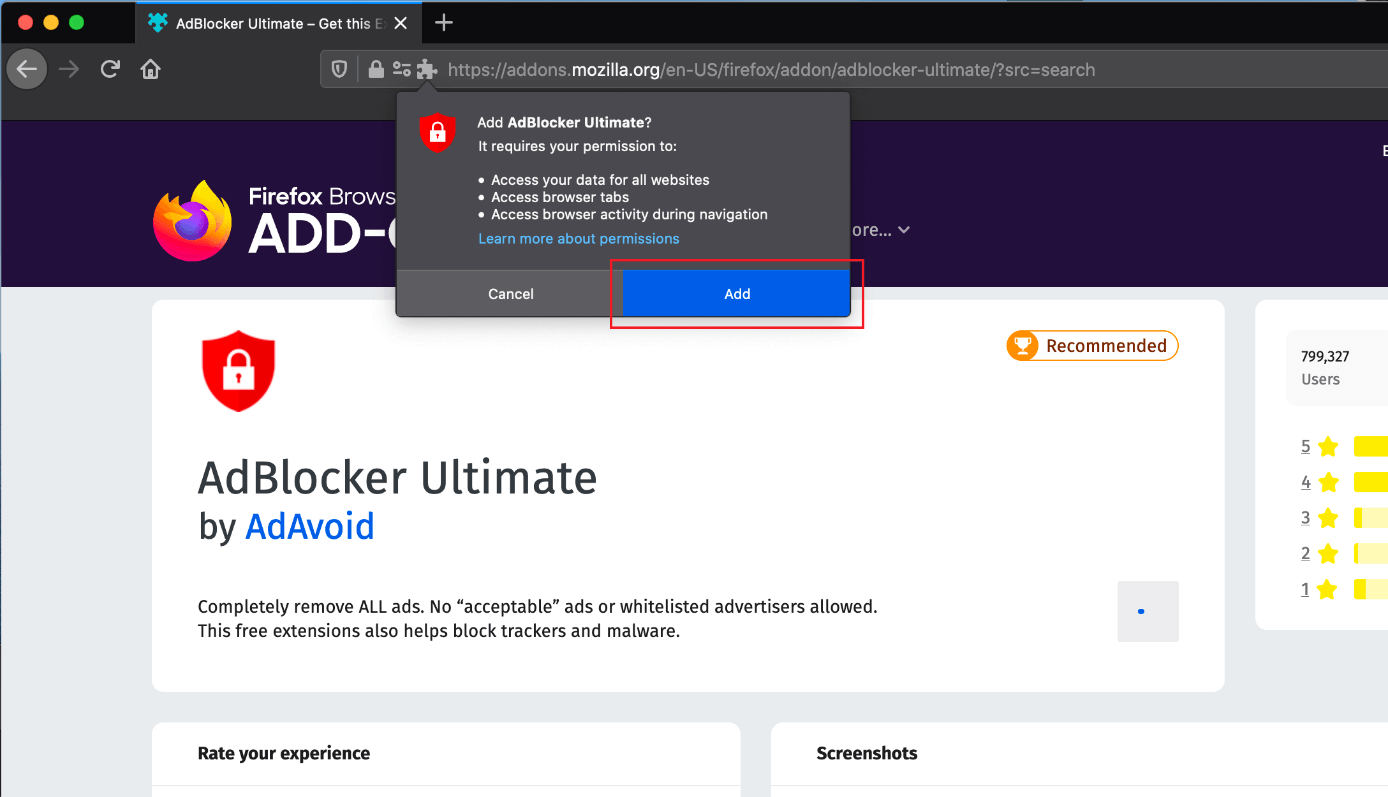Close the window with red button
Viewport: 1388px width, 797px height.
tap(26, 23)
